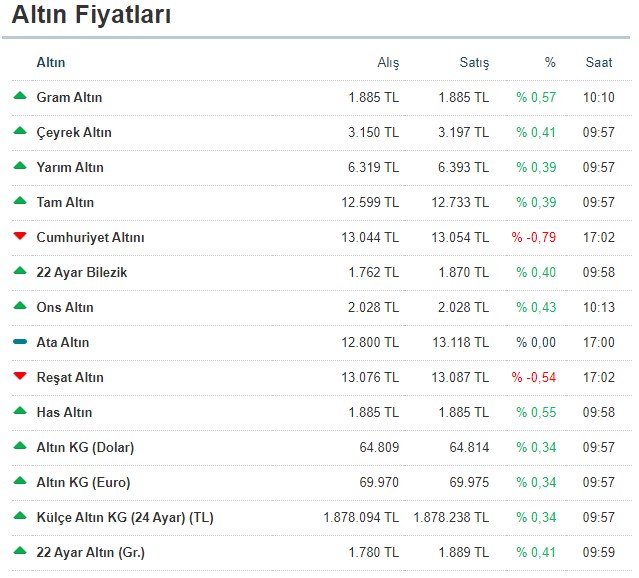Click the green arrow next to Ons Altın
This screenshot has width=639, height=578.
coord(20,306)
